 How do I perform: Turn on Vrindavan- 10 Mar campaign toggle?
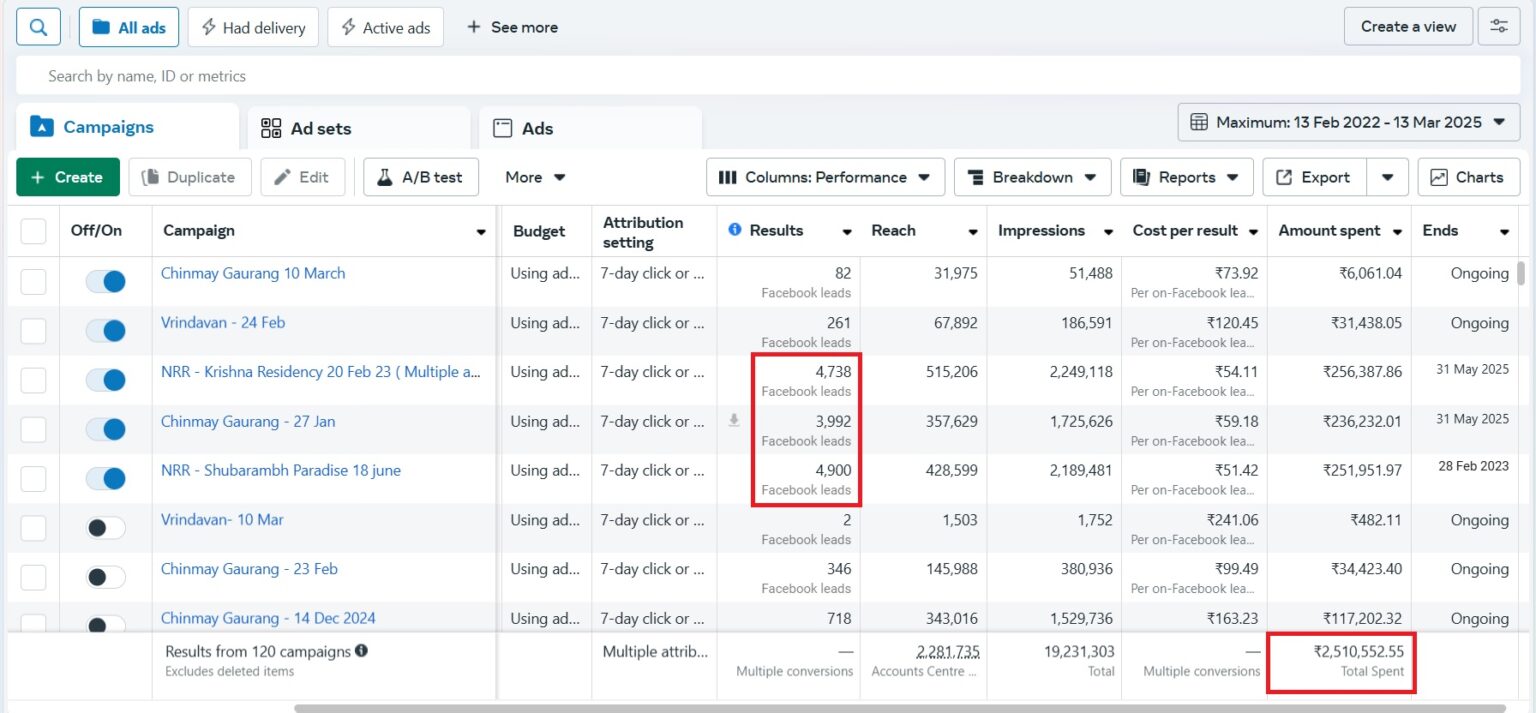click(x=105, y=528)
